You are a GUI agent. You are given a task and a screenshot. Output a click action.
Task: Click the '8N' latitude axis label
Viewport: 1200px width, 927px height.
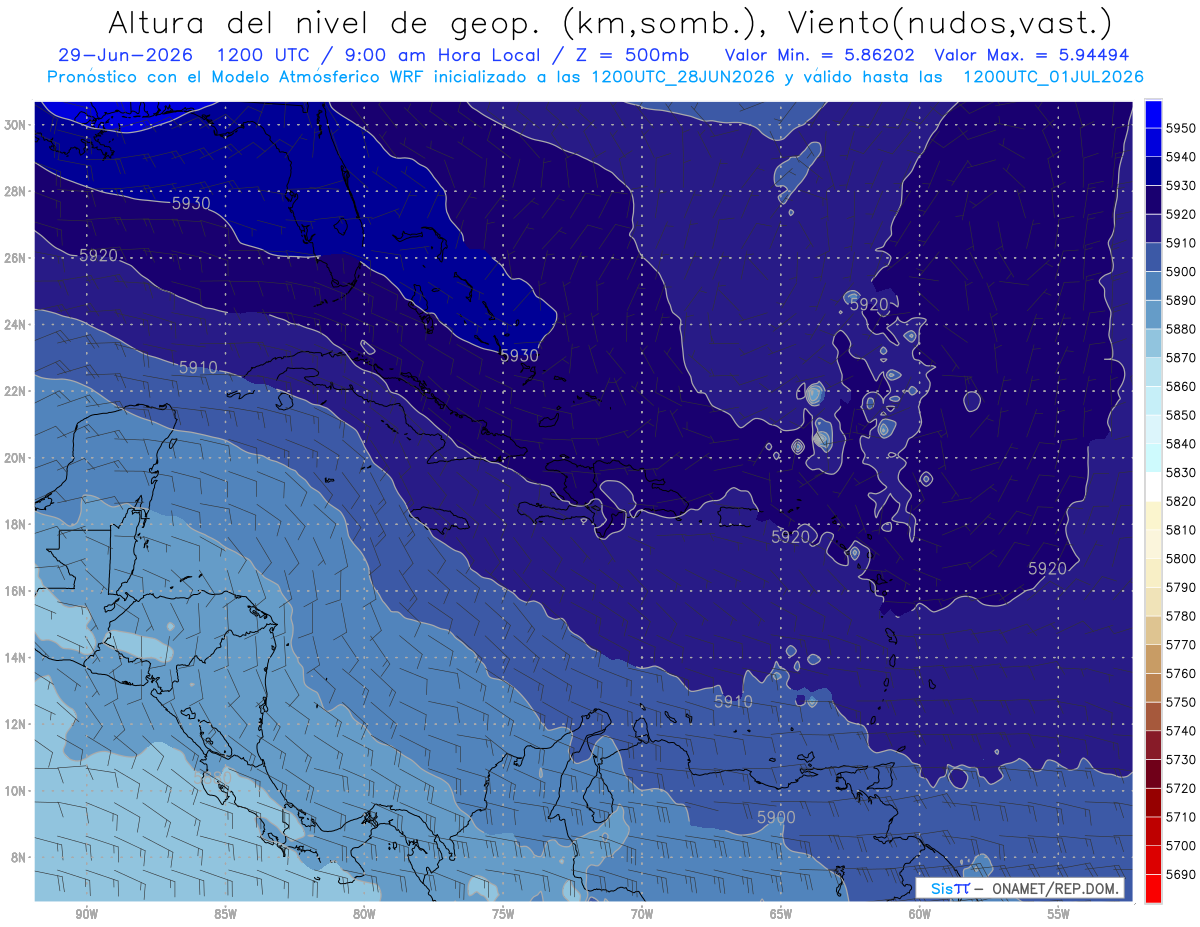point(17,857)
